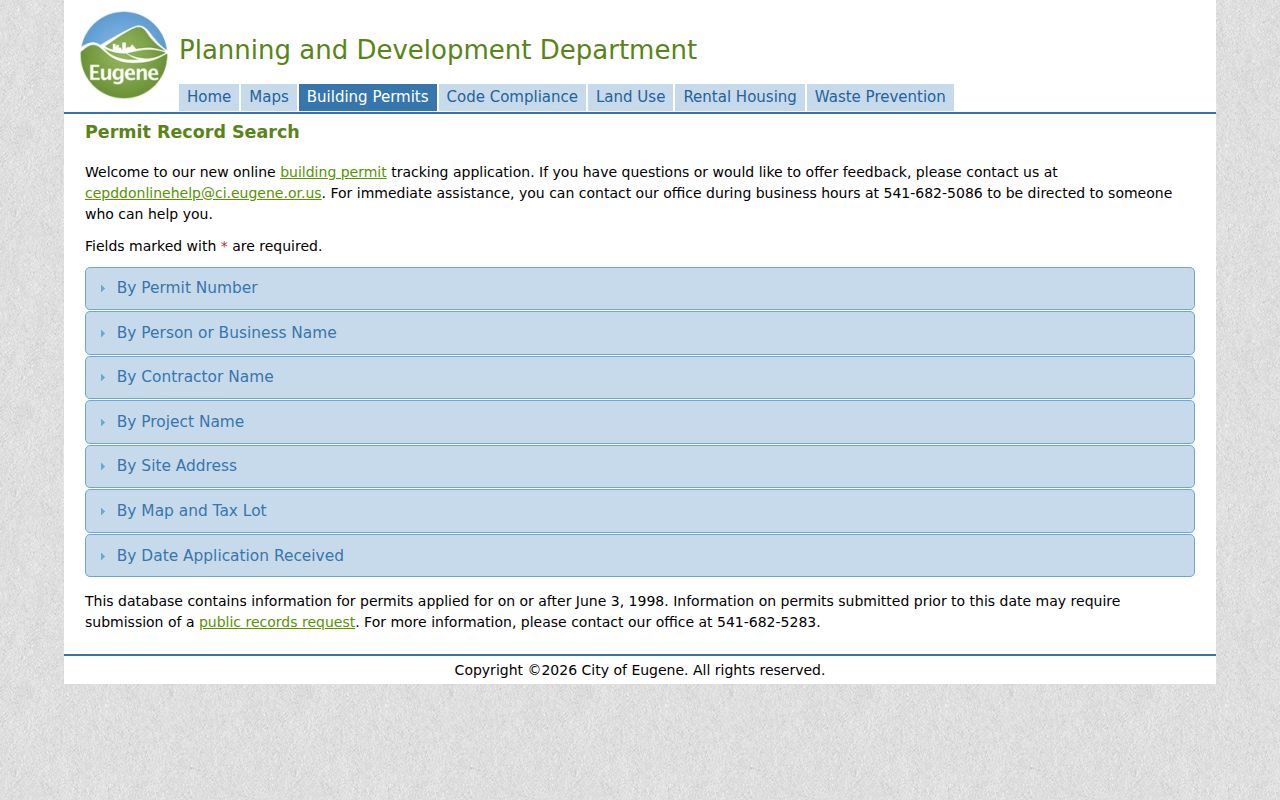Open the public records request link
Image resolution: width=1280 pixels, height=800 pixels.
(277, 622)
